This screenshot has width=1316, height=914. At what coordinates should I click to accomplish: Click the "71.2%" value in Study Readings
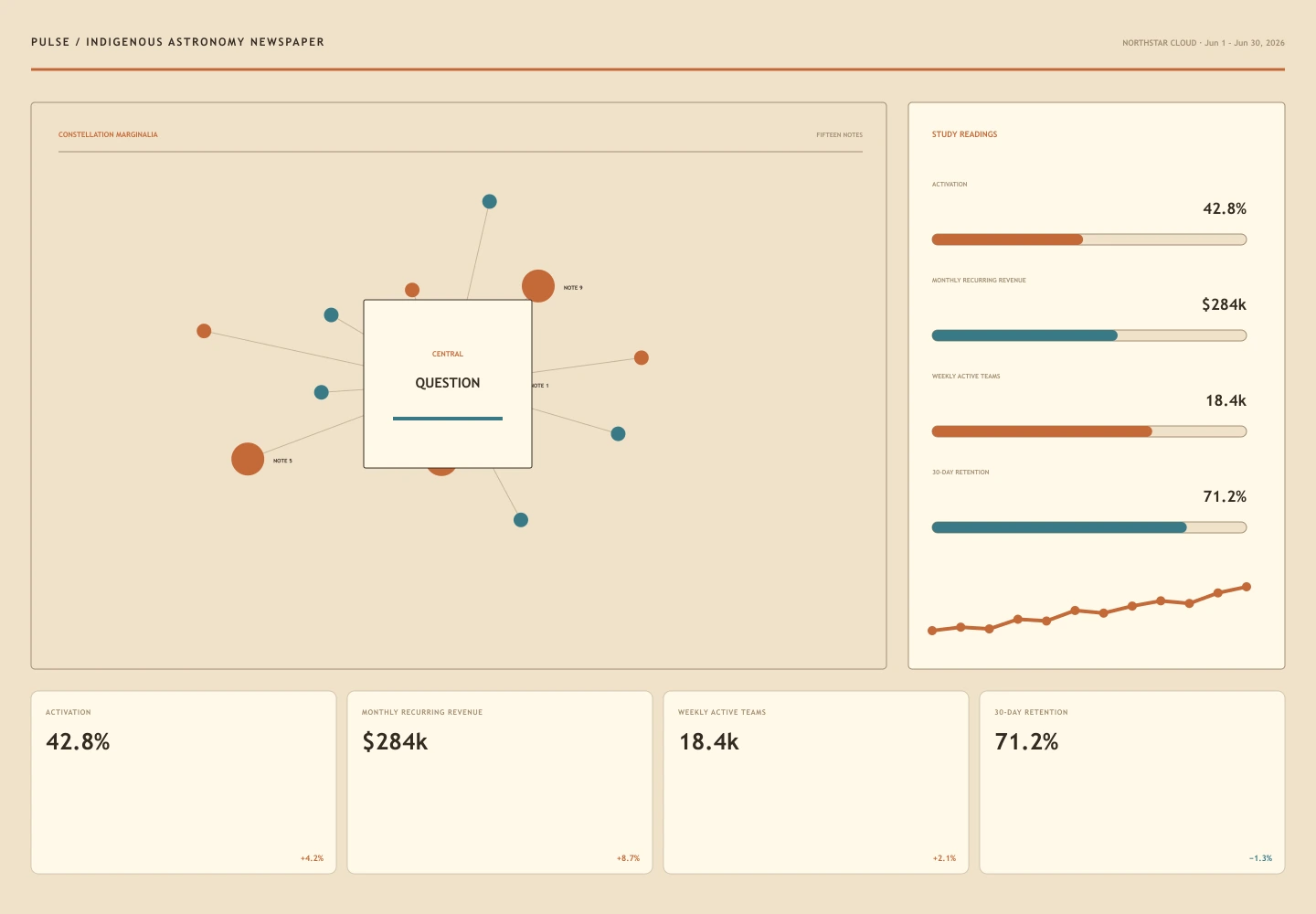1225,496
